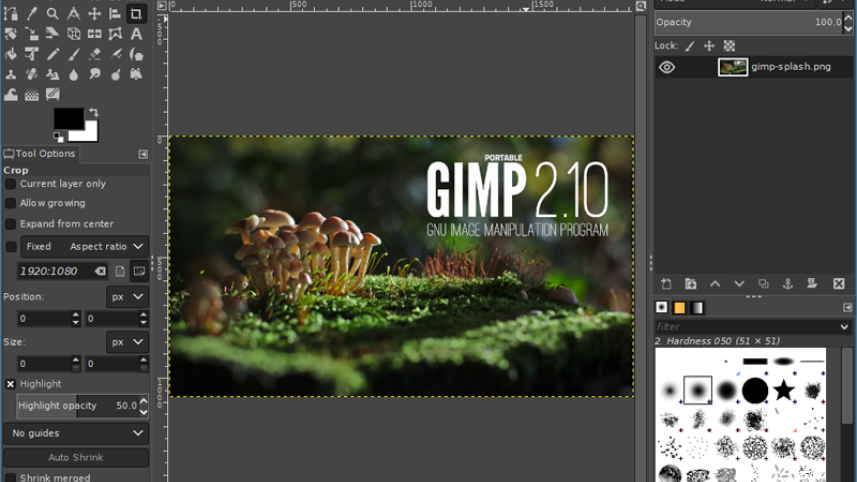Swap foreground and background colors
The height and width of the screenshot is (482, 857).
coord(93,112)
